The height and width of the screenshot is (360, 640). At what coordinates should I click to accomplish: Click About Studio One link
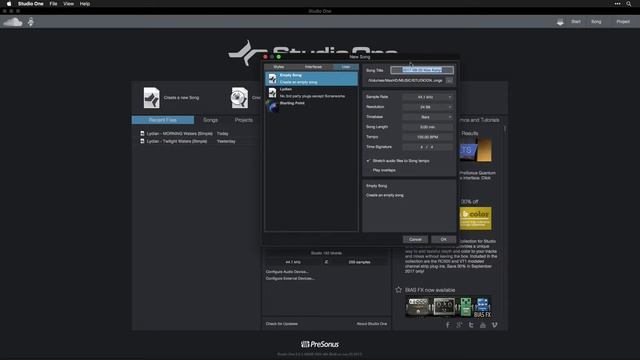[x=372, y=324]
